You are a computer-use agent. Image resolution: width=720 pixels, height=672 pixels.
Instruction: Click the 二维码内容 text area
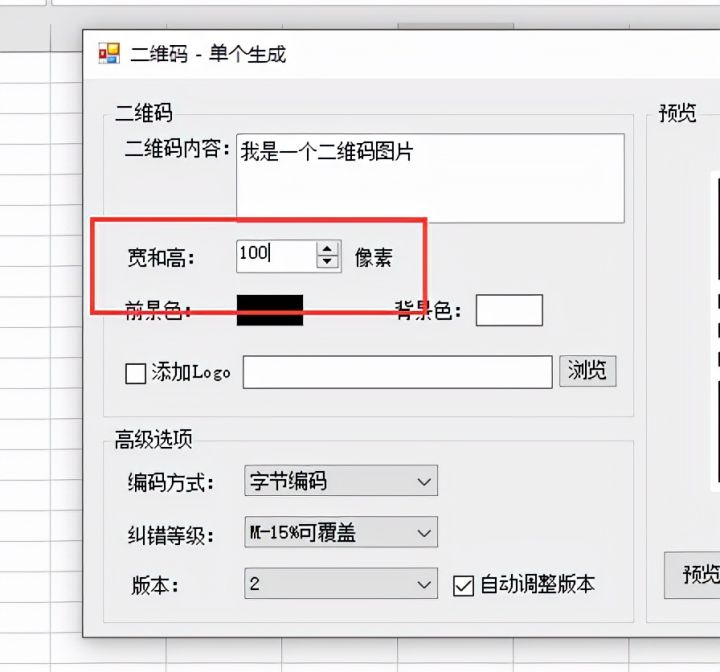[x=430, y=178]
